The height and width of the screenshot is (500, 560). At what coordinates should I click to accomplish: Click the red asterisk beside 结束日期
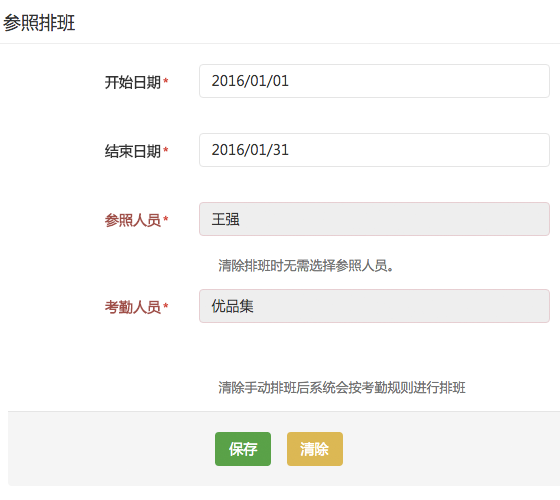pyautogui.click(x=165, y=150)
